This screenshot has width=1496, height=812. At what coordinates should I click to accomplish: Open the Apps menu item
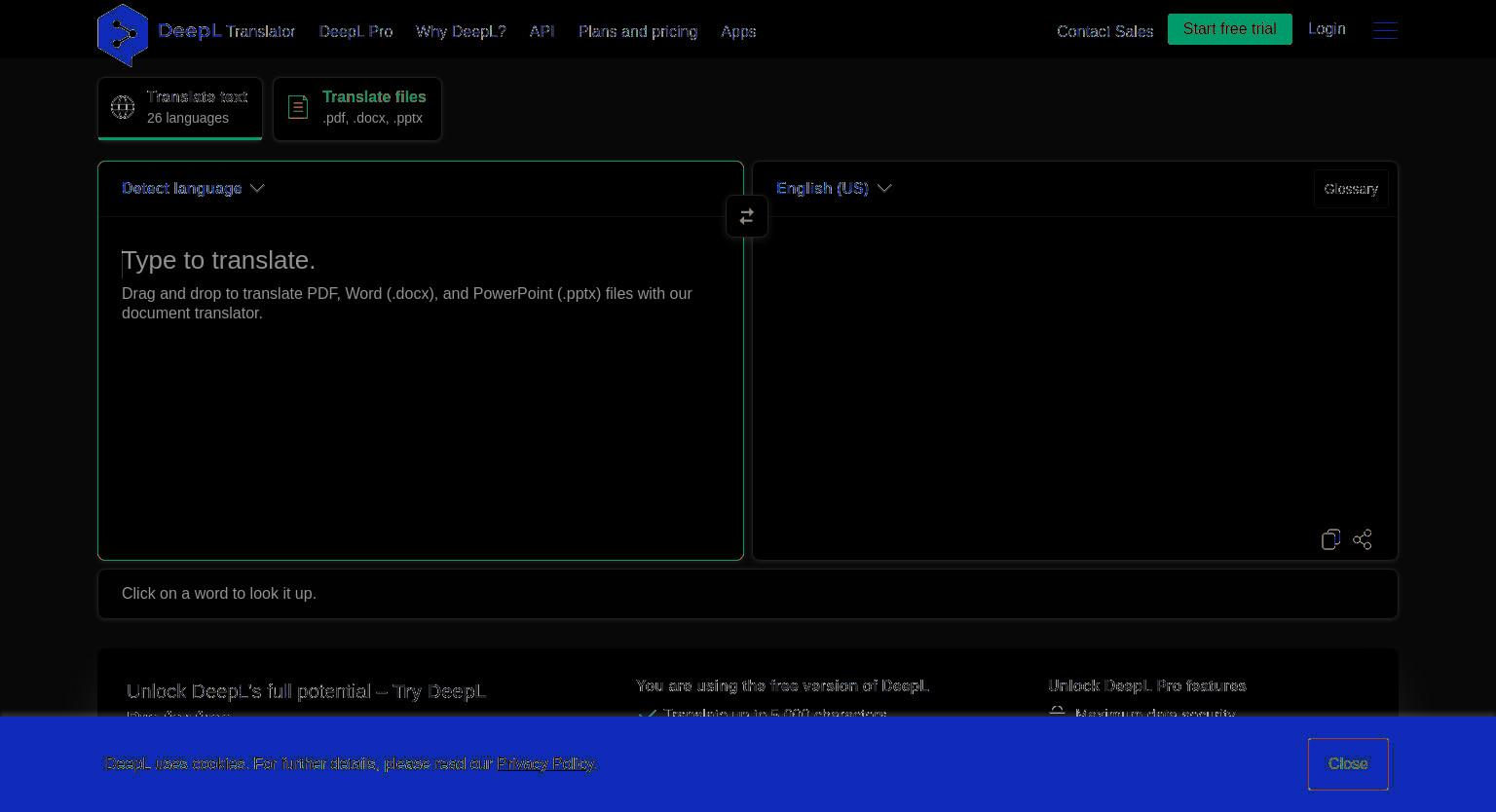(738, 31)
